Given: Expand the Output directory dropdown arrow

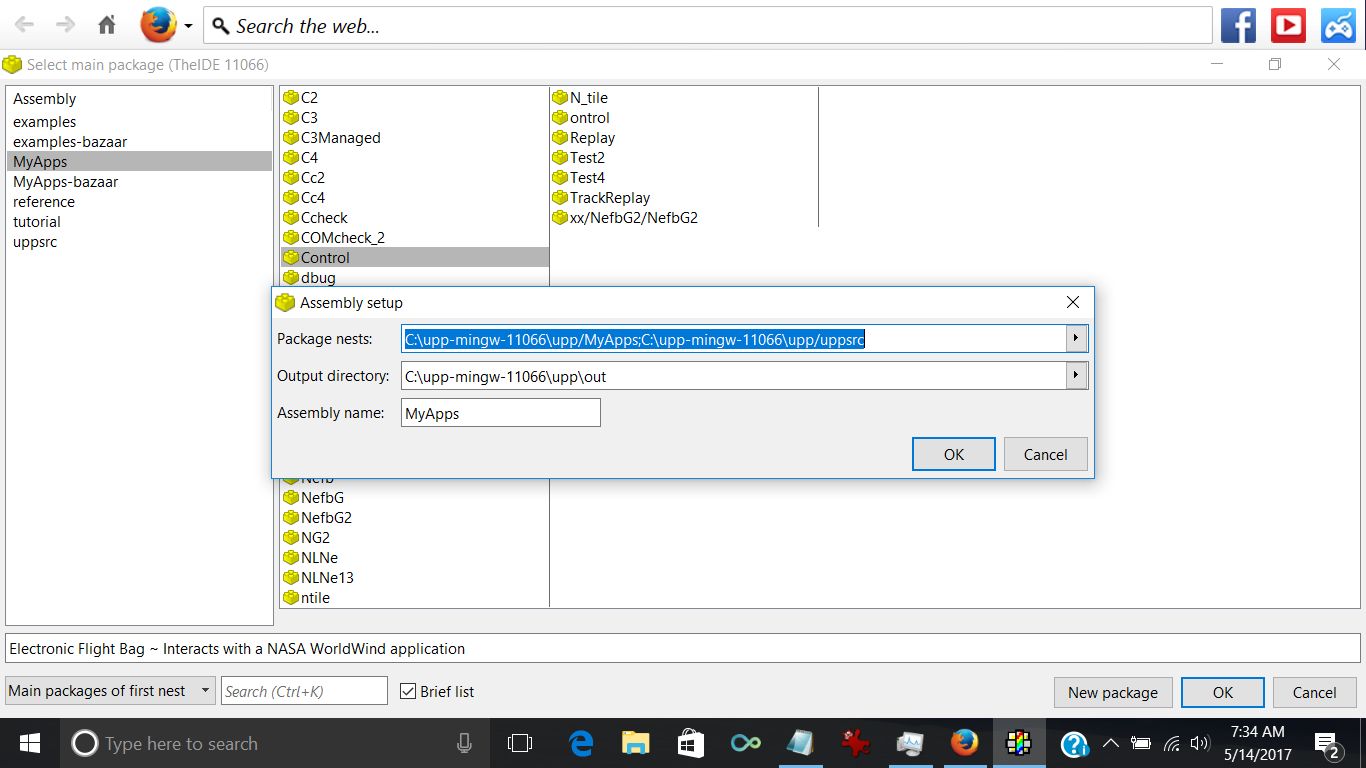Looking at the screenshot, I should coord(1076,376).
